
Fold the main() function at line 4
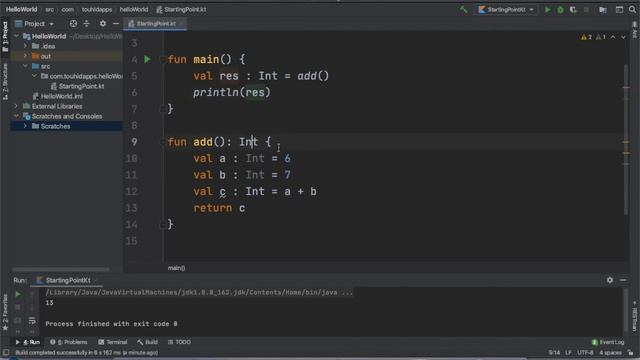(x=162, y=60)
